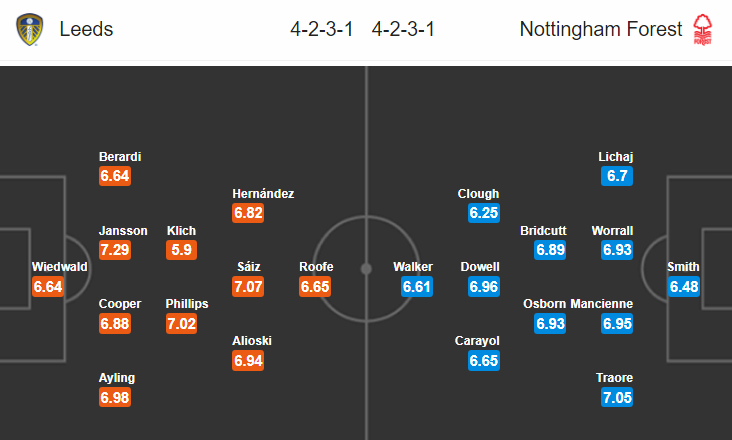The width and height of the screenshot is (732, 440).
Task: Select Jansson's 7.29 rating badge
Action: (115, 250)
